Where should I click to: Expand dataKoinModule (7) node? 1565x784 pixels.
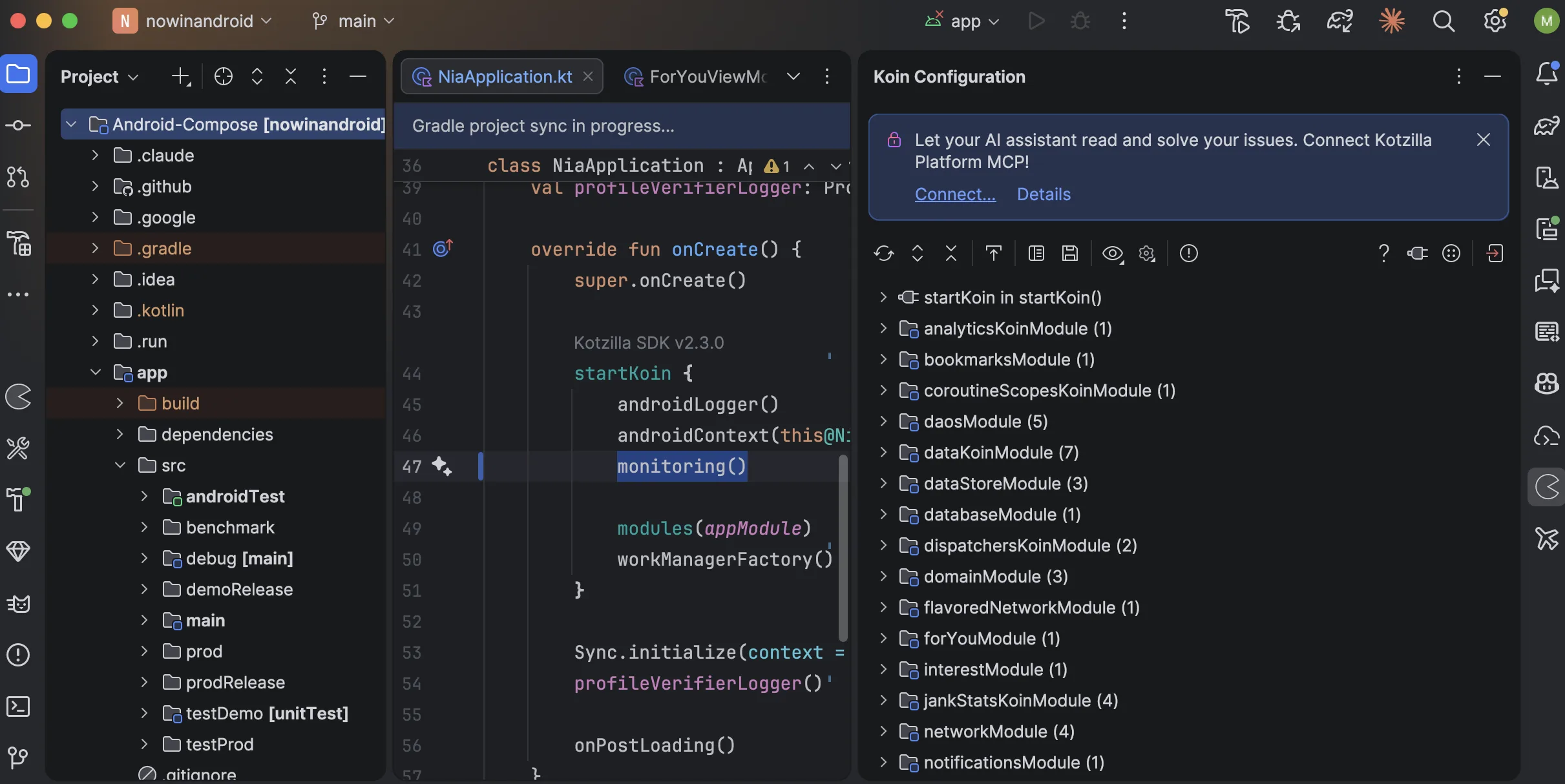click(883, 452)
